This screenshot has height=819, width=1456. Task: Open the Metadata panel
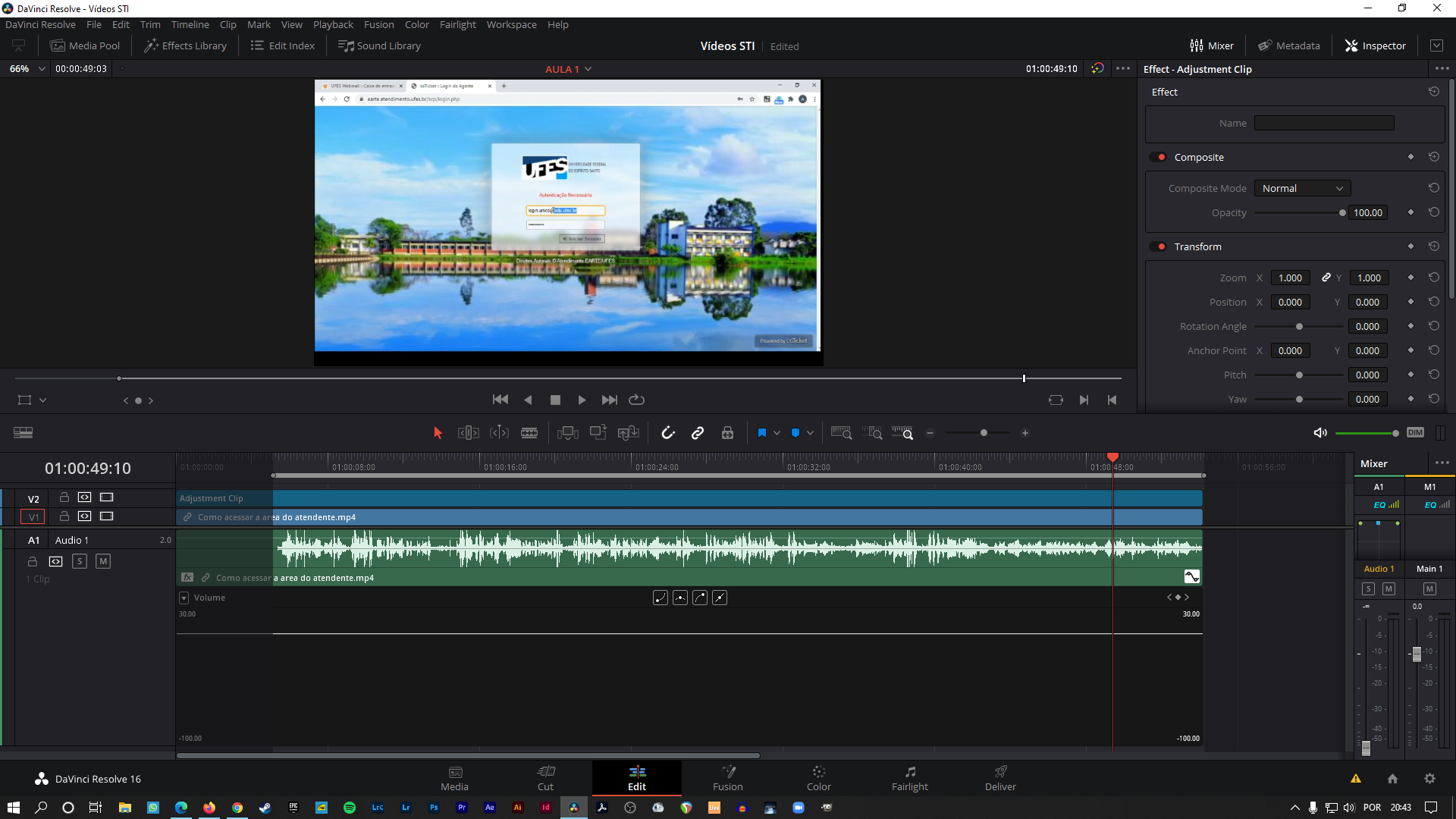[x=1289, y=45]
